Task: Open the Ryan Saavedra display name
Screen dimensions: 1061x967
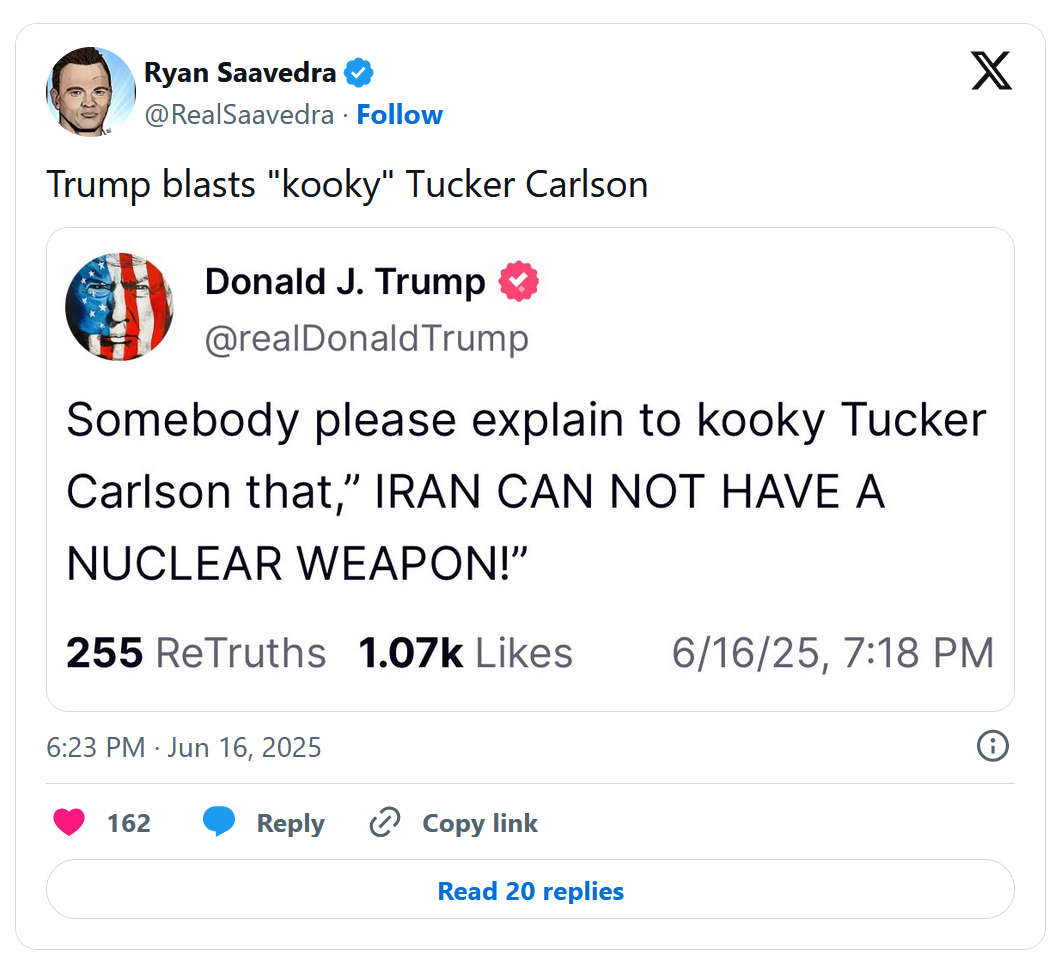Action: click(x=240, y=72)
